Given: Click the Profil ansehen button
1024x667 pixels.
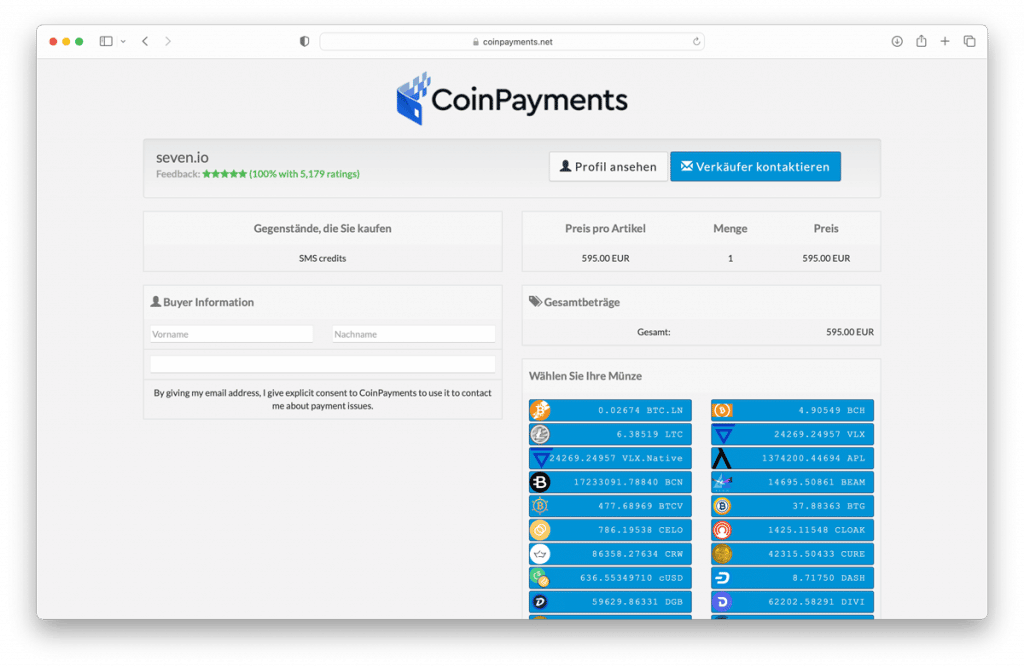Looking at the screenshot, I should pyautogui.click(x=608, y=166).
